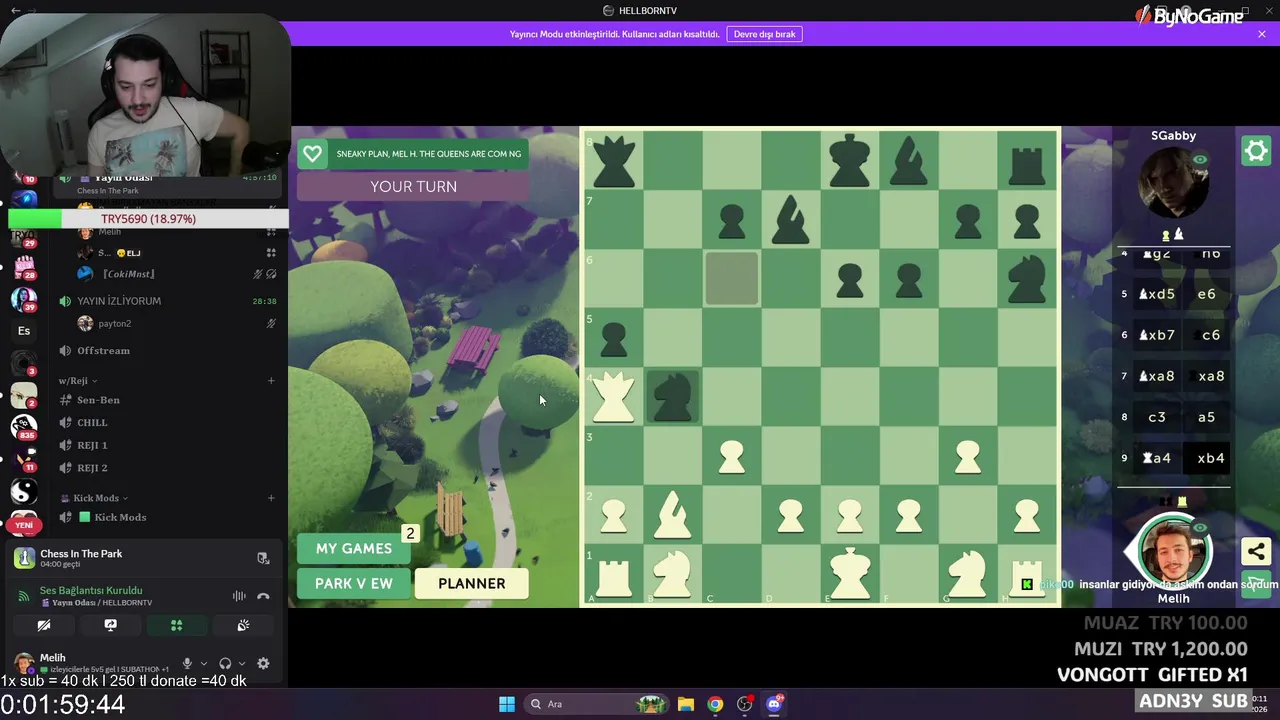Image resolution: width=1280 pixels, height=720 pixels.
Task: Select the white bishop on b2
Action: [x=673, y=513]
